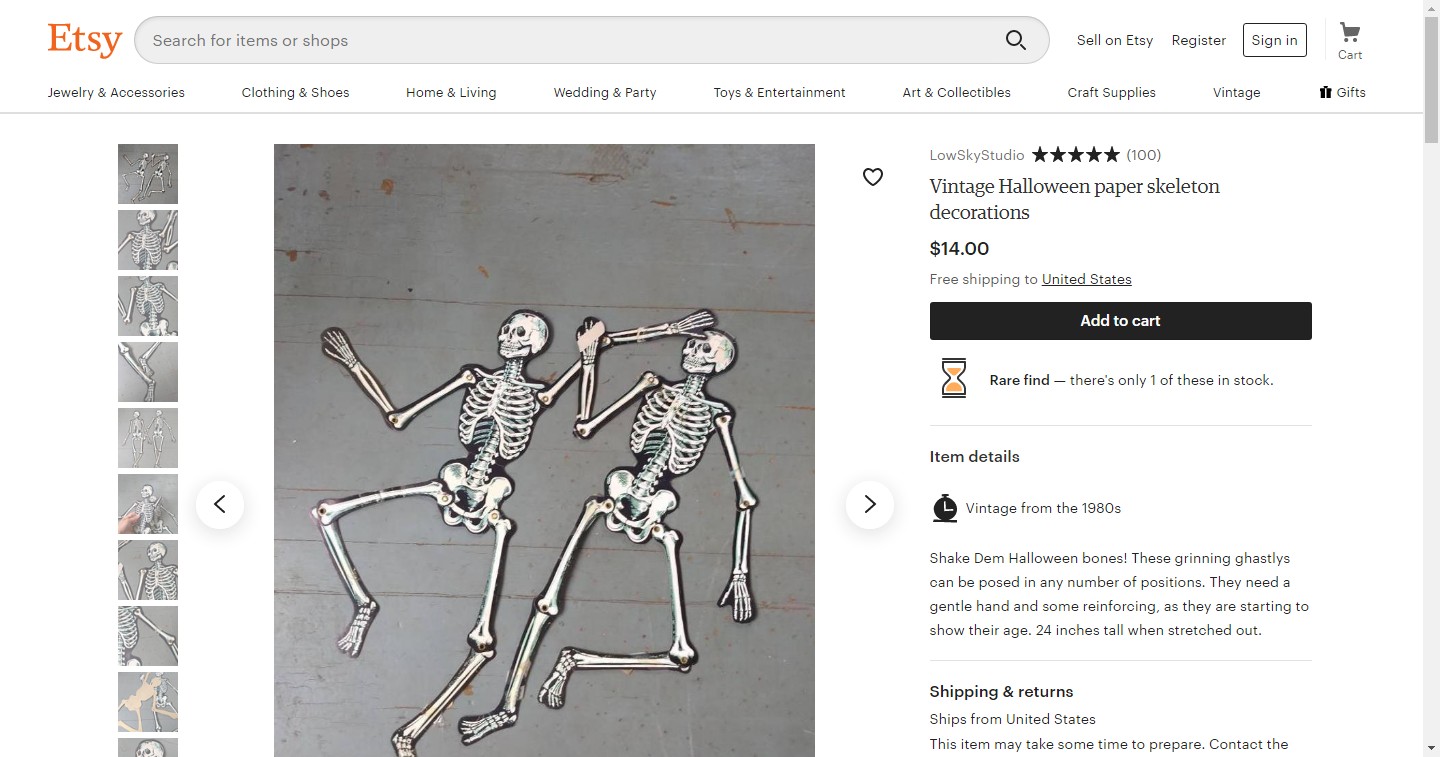Click the hourglass rare find icon

[954, 379]
